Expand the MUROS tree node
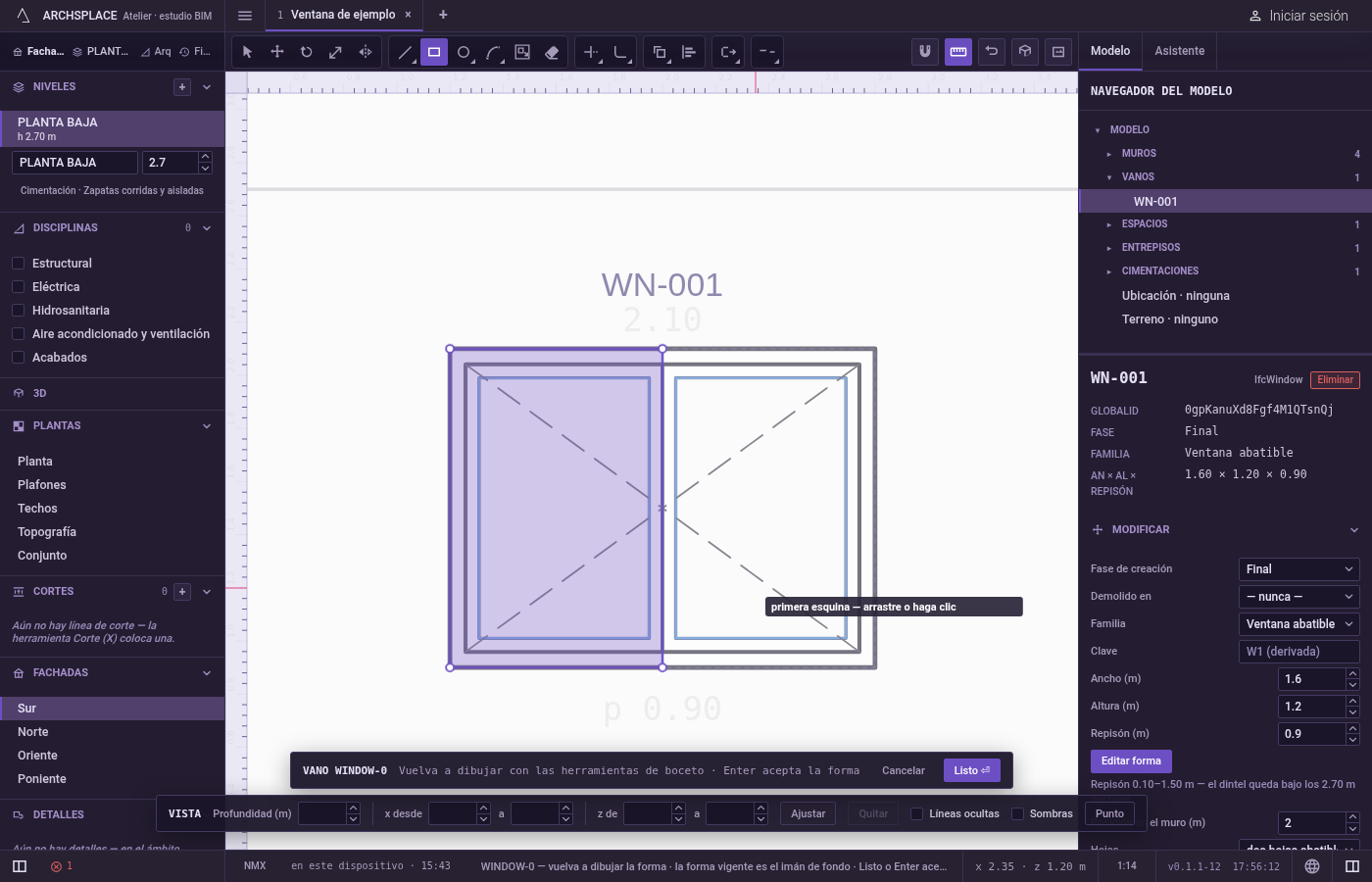Image resolution: width=1372 pixels, height=882 pixels. [x=1109, y=154]
